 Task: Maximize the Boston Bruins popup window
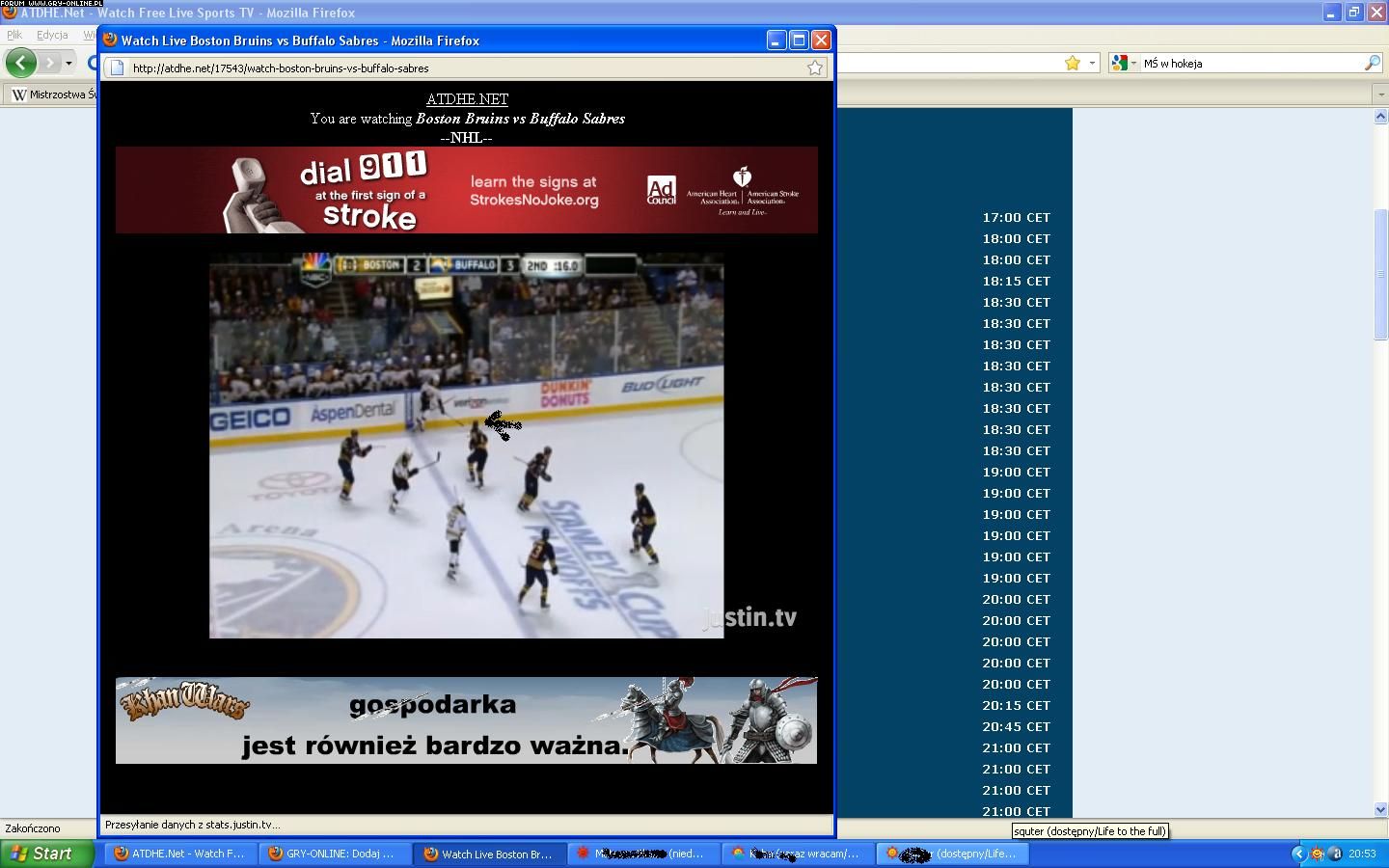point(799,40)
